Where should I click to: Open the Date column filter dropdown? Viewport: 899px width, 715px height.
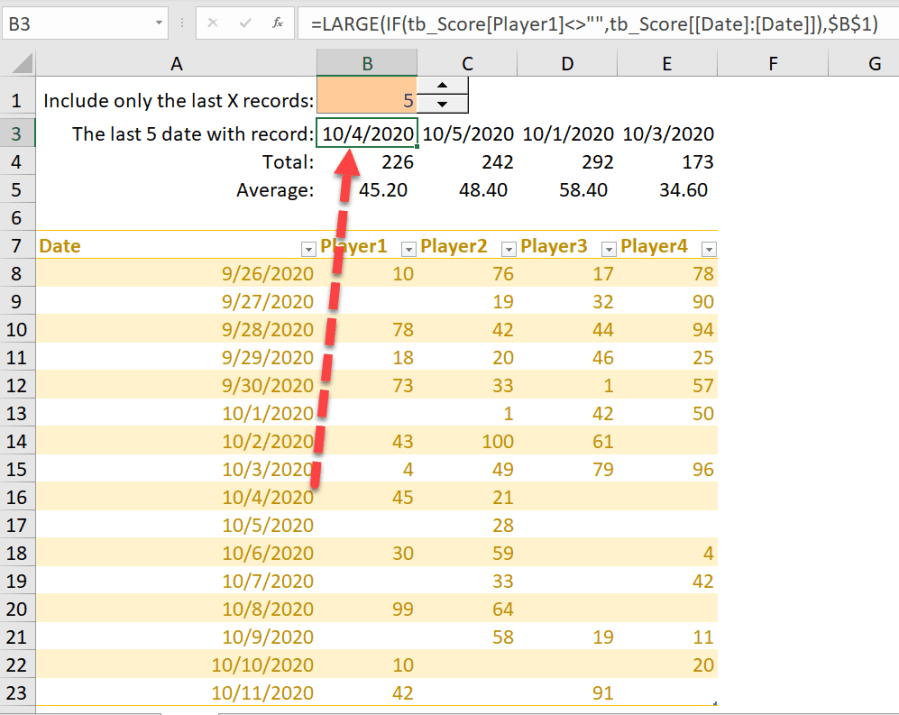pyautogui.click(x=308, y=249)
